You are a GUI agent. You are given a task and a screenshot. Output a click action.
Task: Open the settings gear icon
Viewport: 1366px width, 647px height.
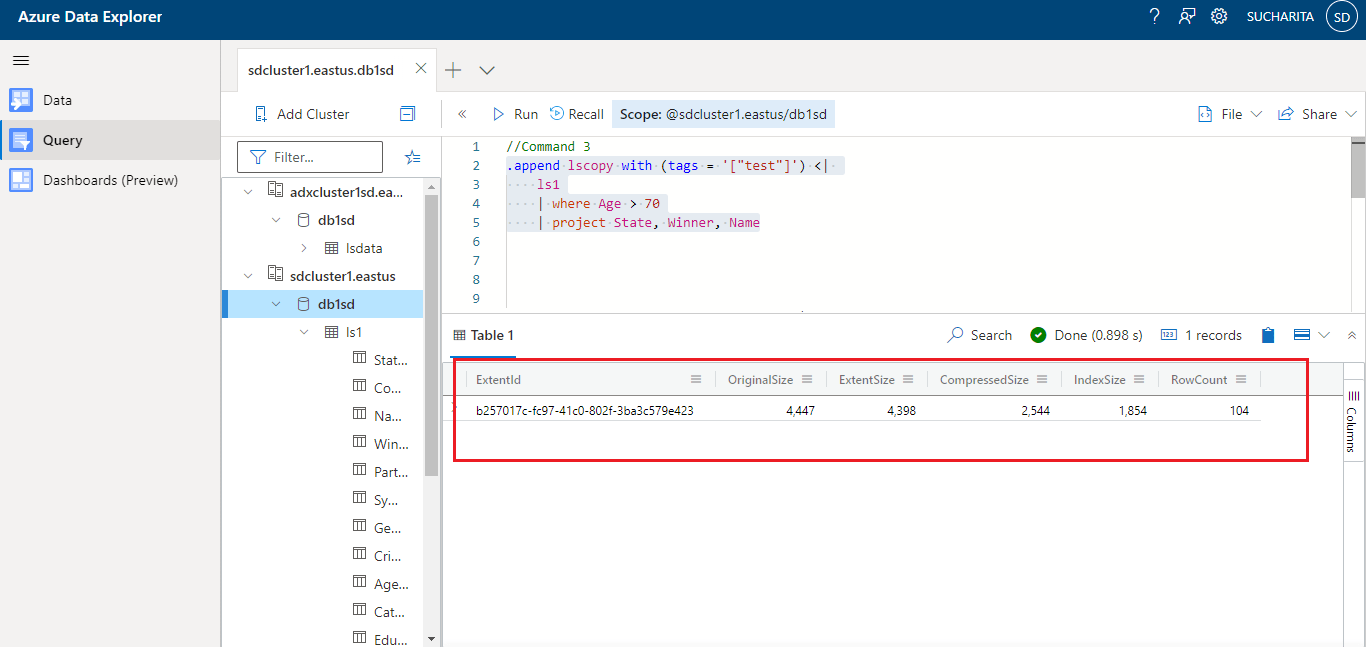(1219, 16)
